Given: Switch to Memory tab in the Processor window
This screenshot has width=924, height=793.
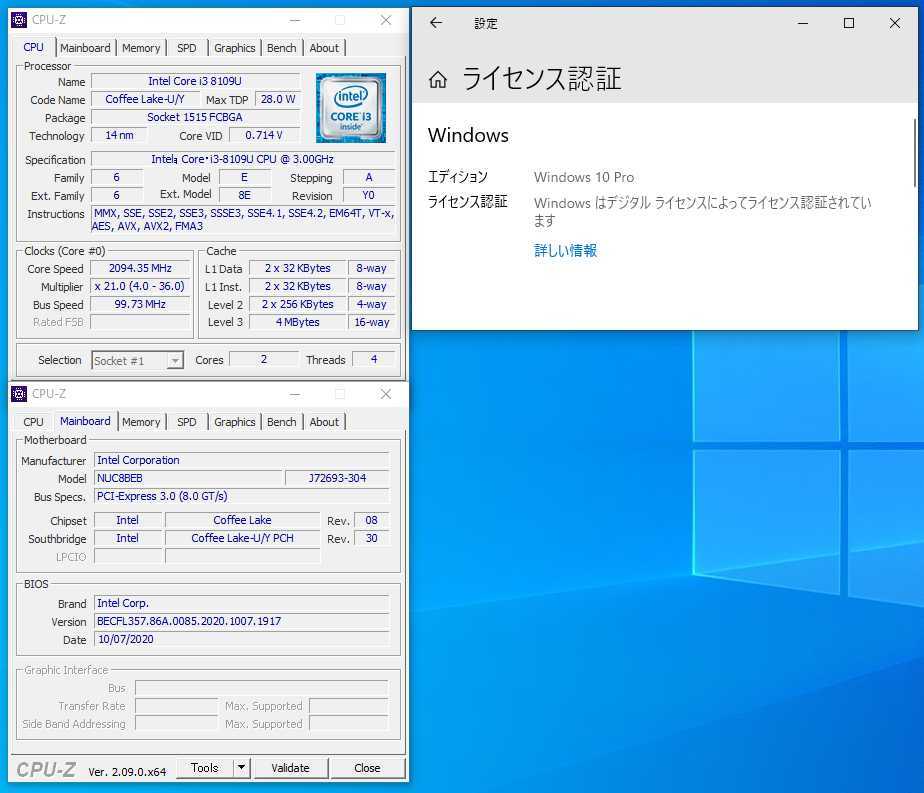Looking at the screenshot, I should [x=141, y=48].
